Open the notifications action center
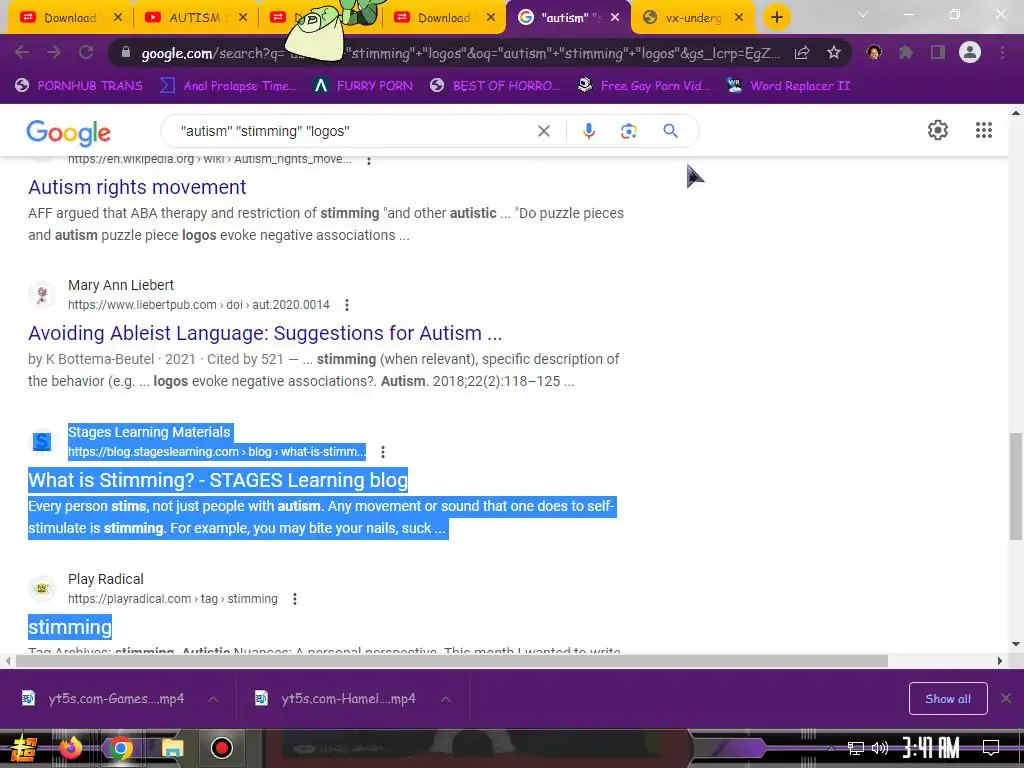 coord(991,748)
